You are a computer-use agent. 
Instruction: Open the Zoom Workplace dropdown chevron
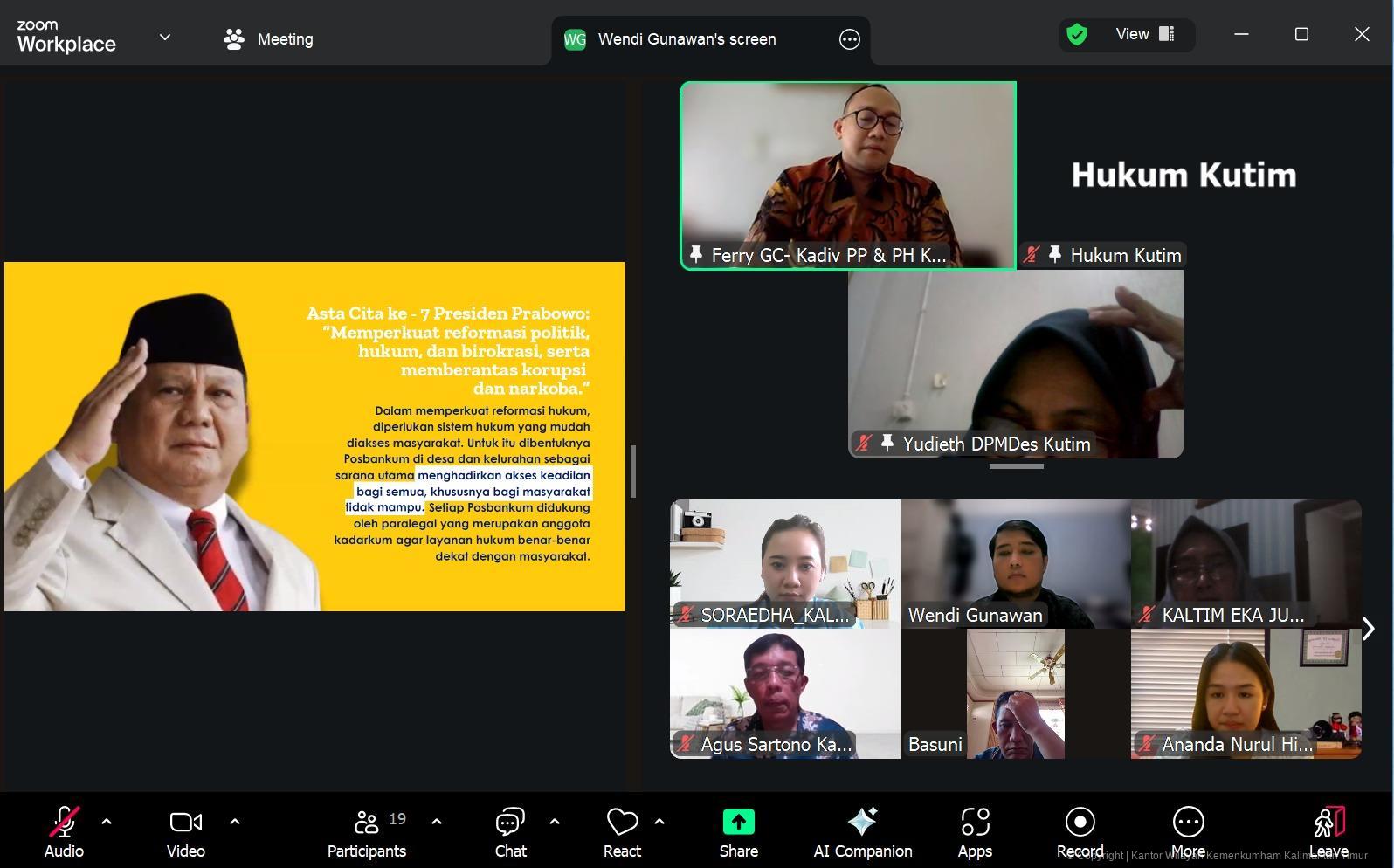[165, 38]
